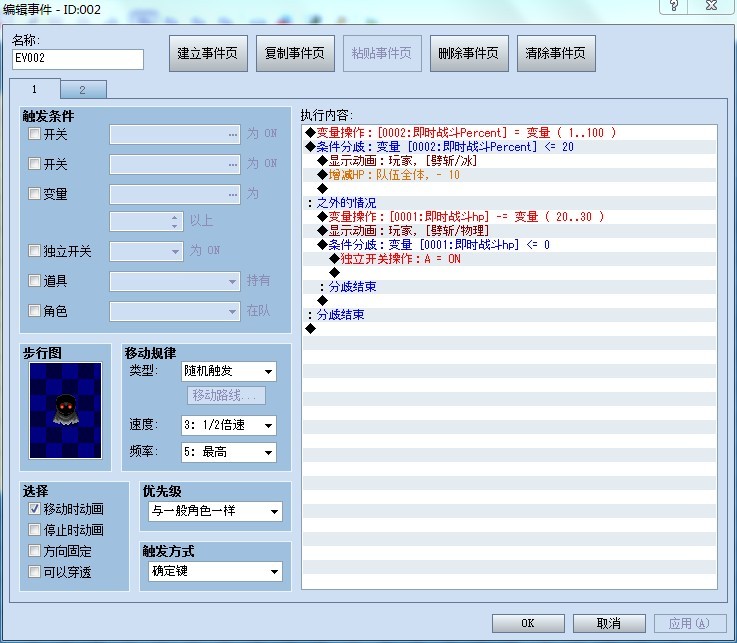737x643 pixels.
Task: Adjust the 变量 value stepper arrows
Action: (174, 221)
